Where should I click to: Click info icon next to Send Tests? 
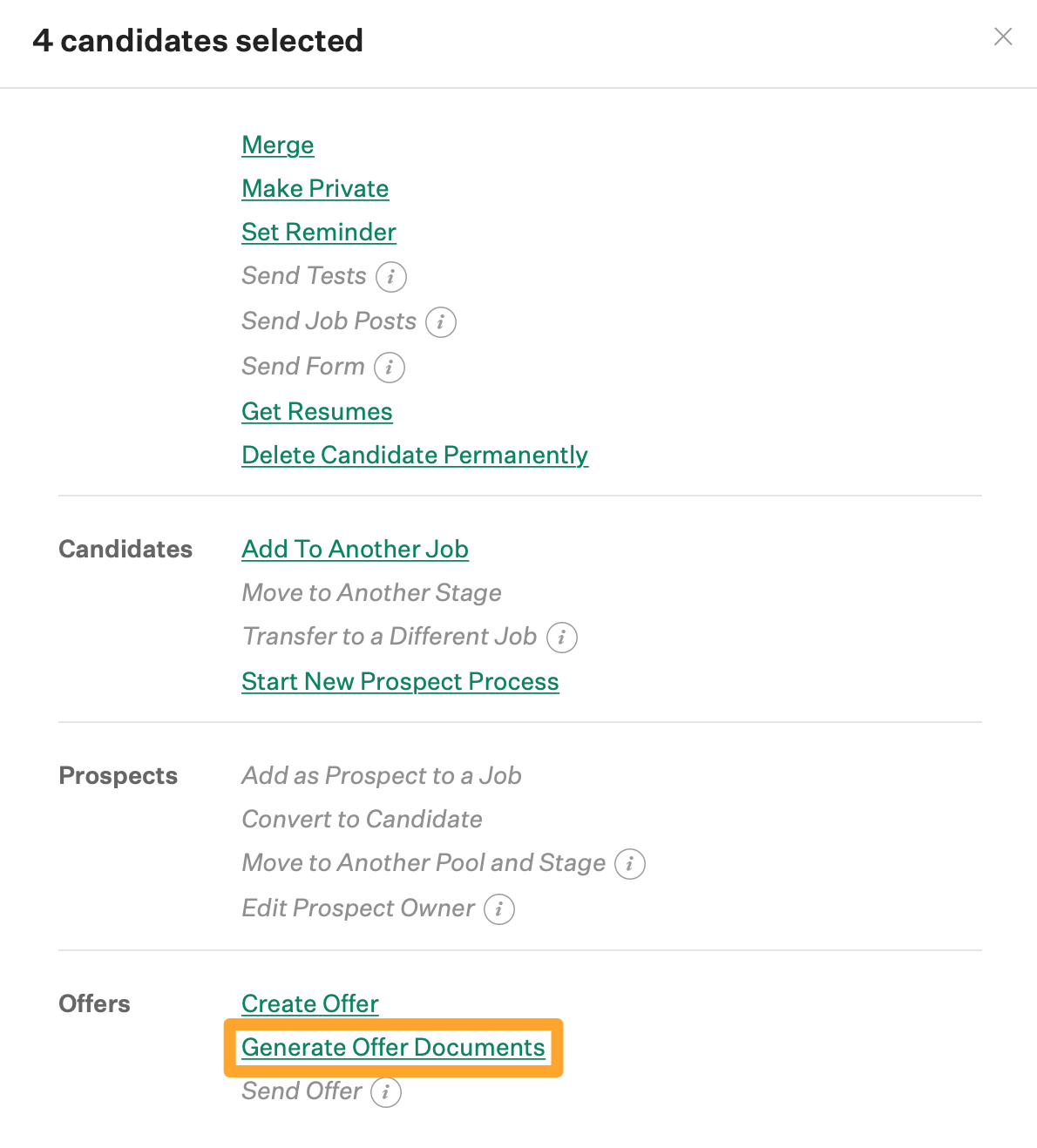[391, 277]
